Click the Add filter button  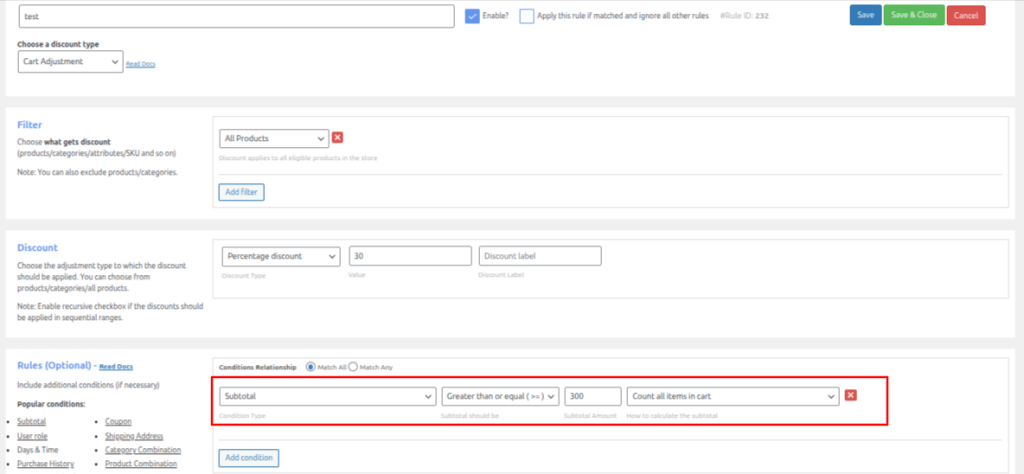[241, 191]
